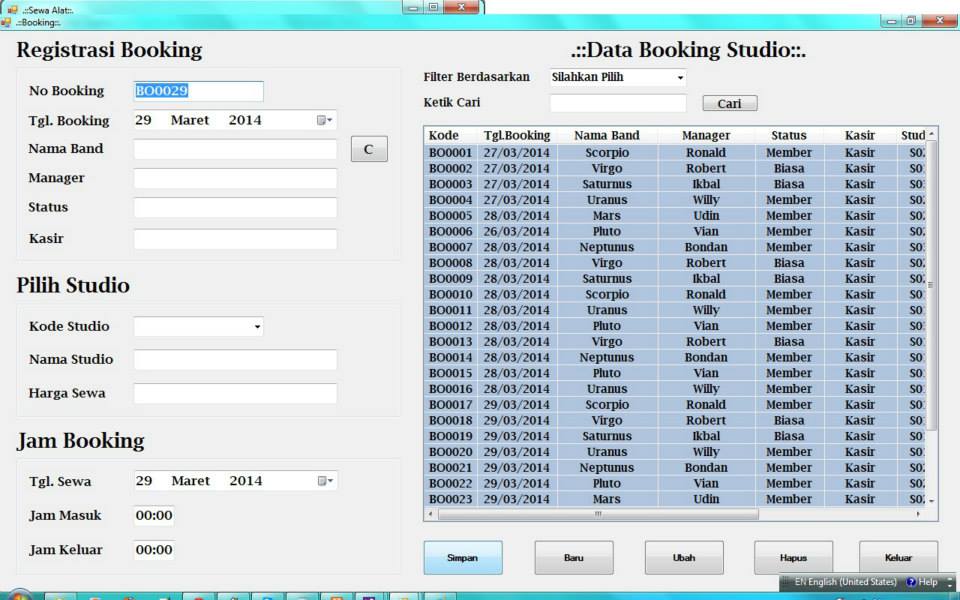Open the Kode Studio dropdown

257,327
